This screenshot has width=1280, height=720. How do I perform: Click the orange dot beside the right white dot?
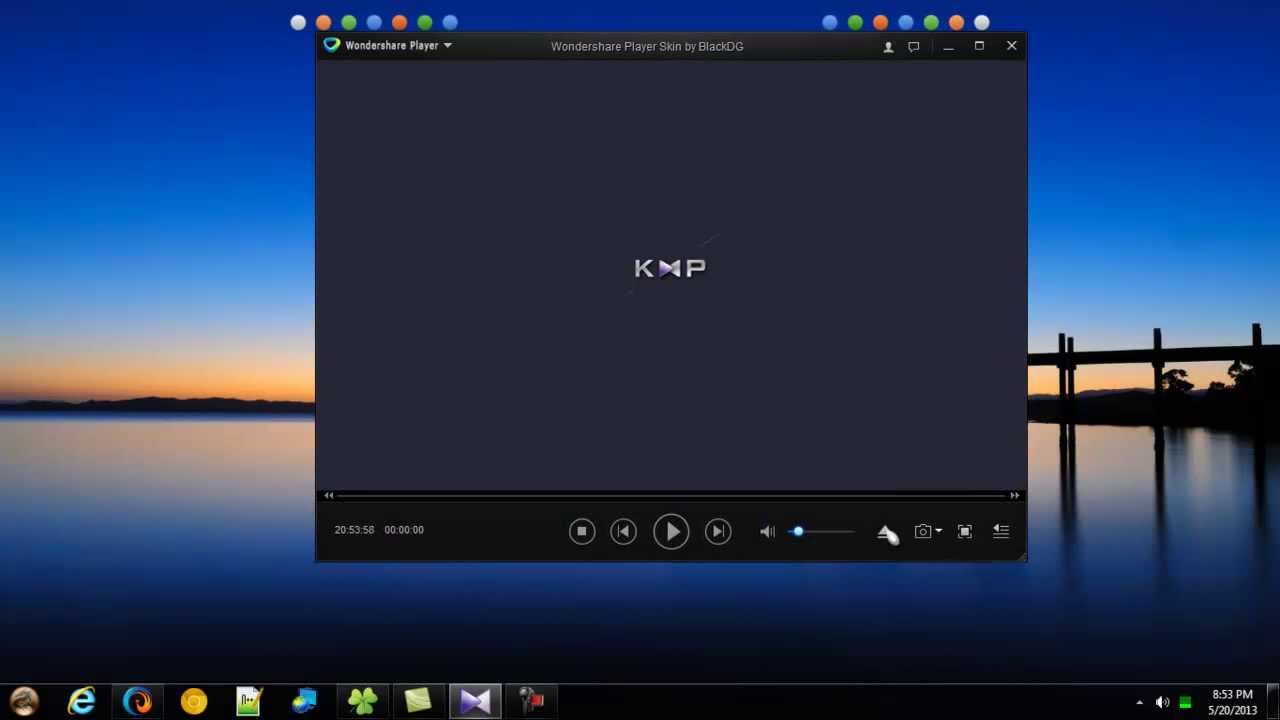click(957, 22)
